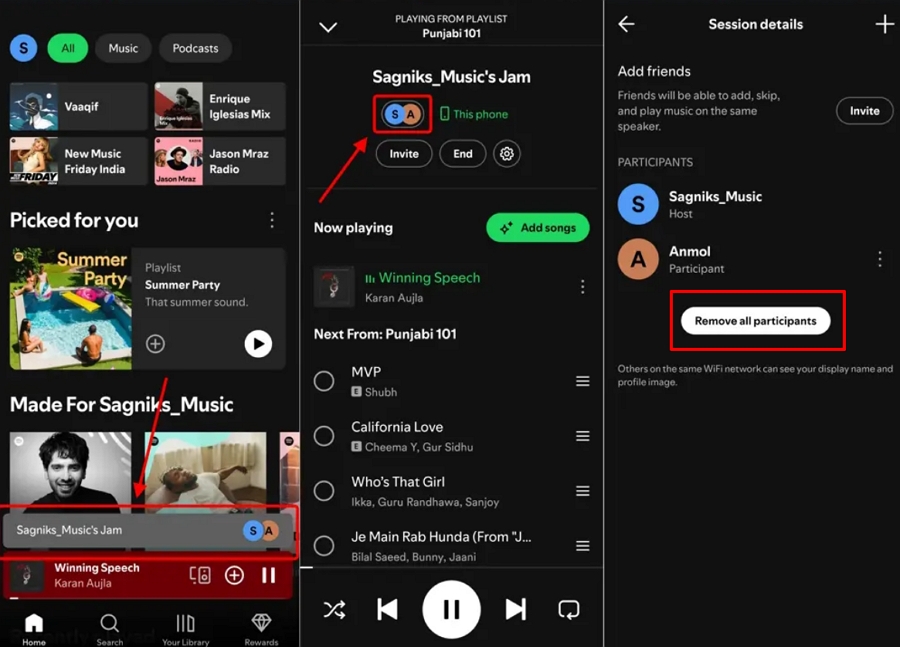Toggle the All filter chip
This screenshot has width=900, height=647.
[68, 48]
